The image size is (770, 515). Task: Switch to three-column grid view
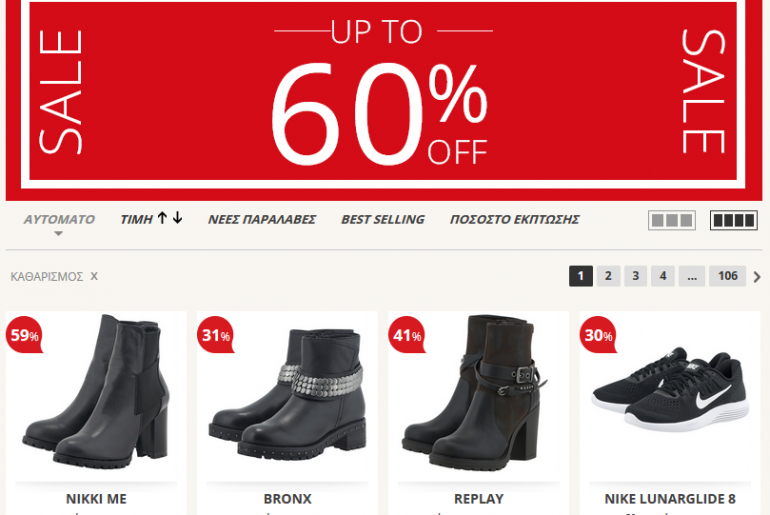(x=672, y=220)
